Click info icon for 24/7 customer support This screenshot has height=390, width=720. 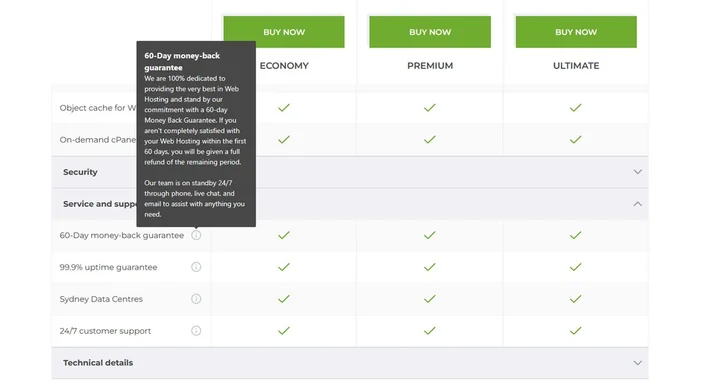point(196,331)
